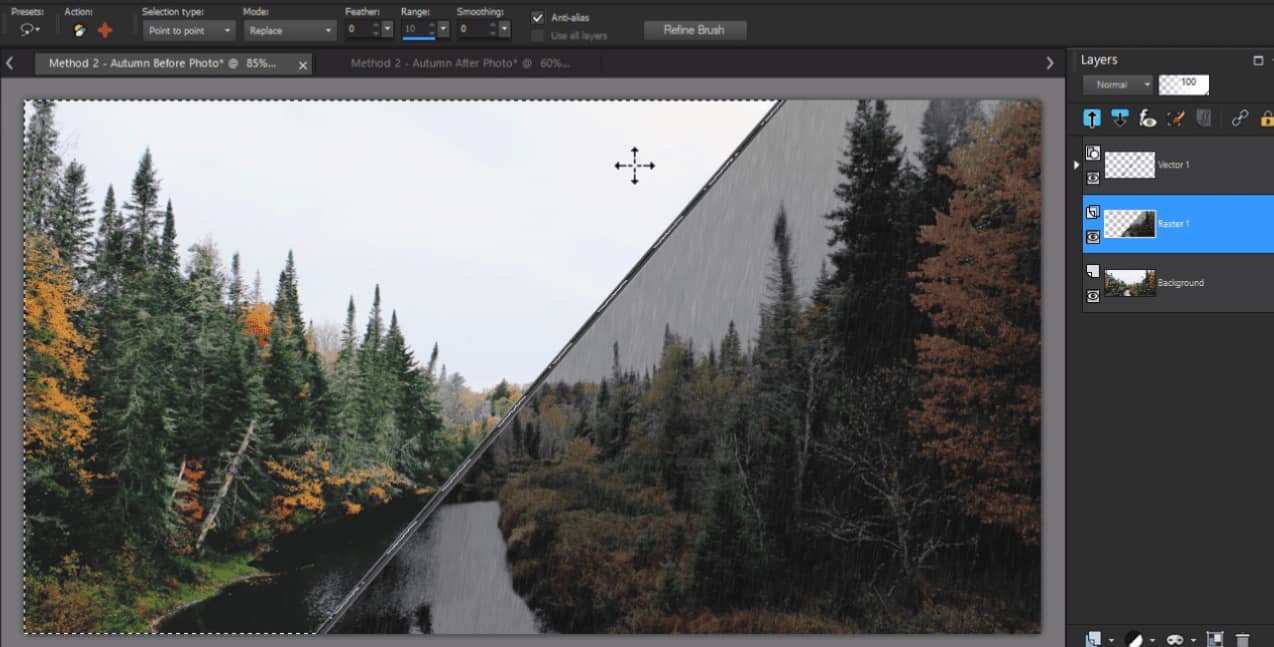Click the New Mask Layer icon

point(1174,638)
